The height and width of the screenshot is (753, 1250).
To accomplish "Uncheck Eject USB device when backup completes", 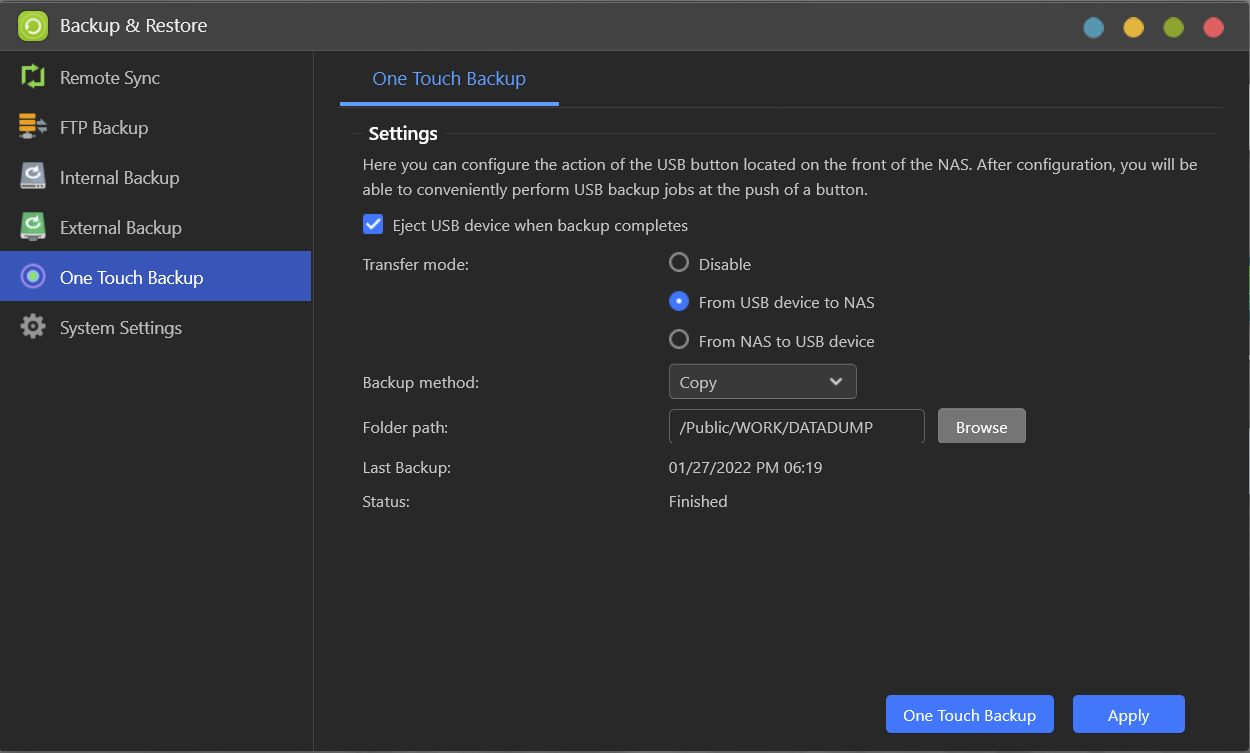I will point(373,225).
